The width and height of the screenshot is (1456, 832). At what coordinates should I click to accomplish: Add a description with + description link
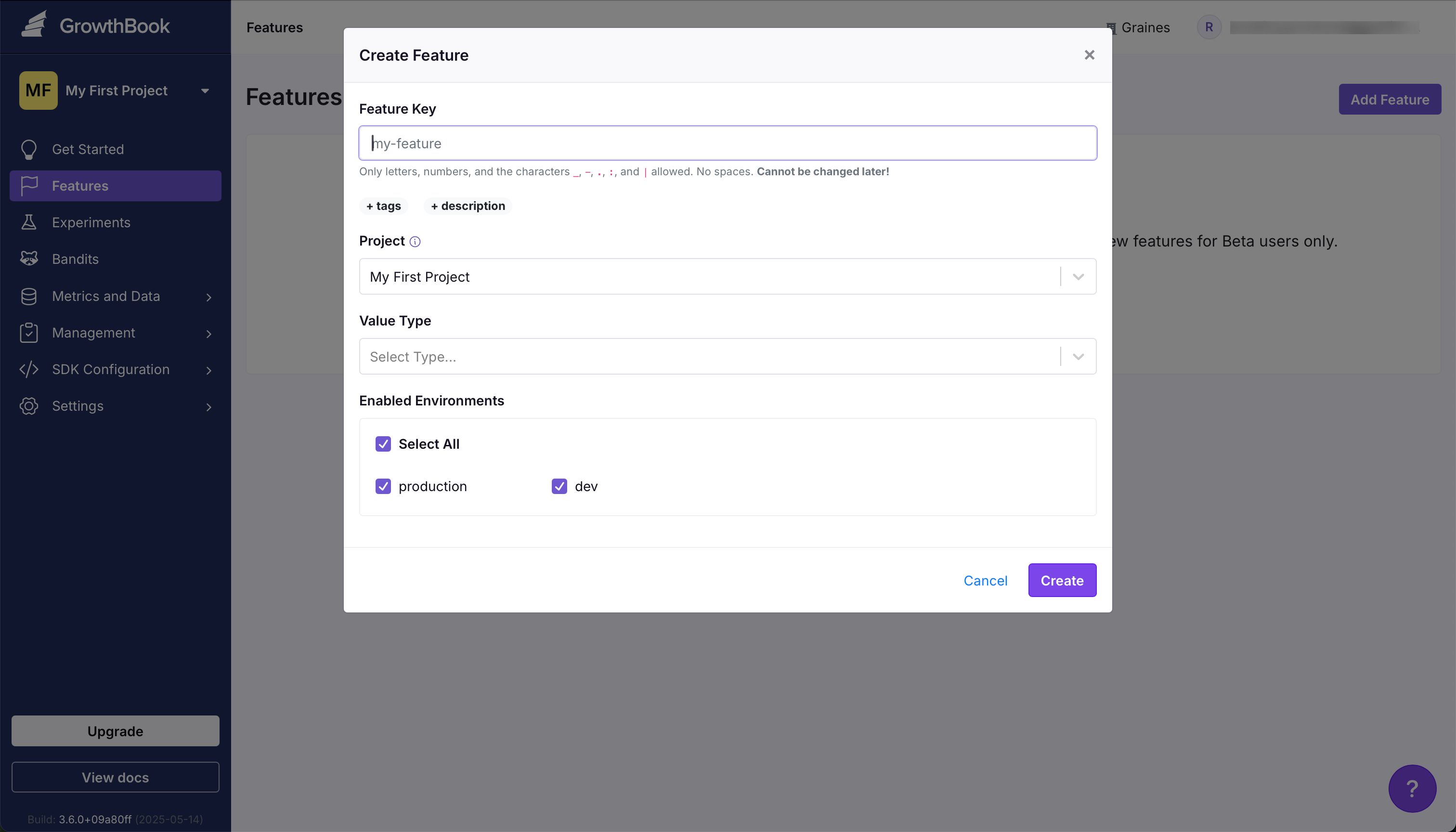468,206
